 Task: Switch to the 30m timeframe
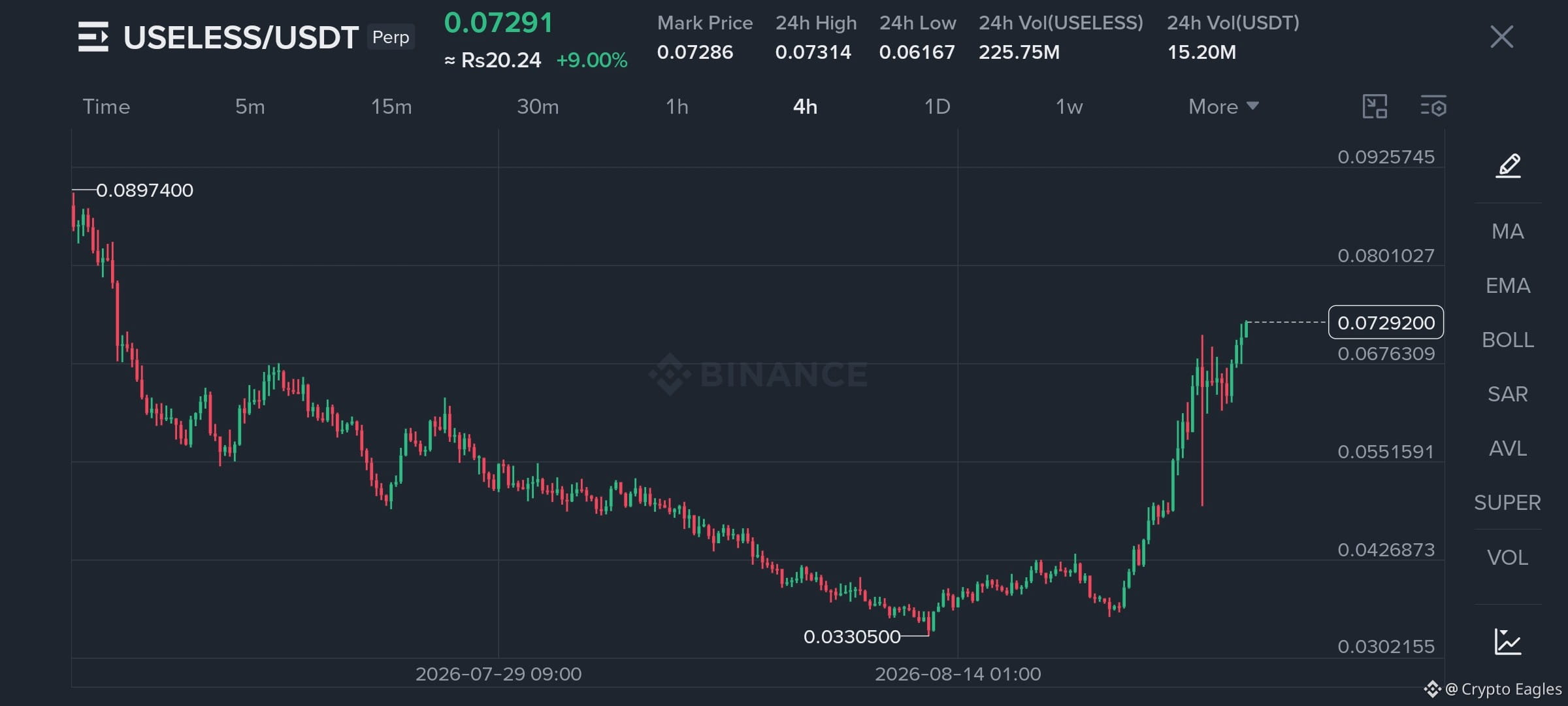click(x=538, y=107)
